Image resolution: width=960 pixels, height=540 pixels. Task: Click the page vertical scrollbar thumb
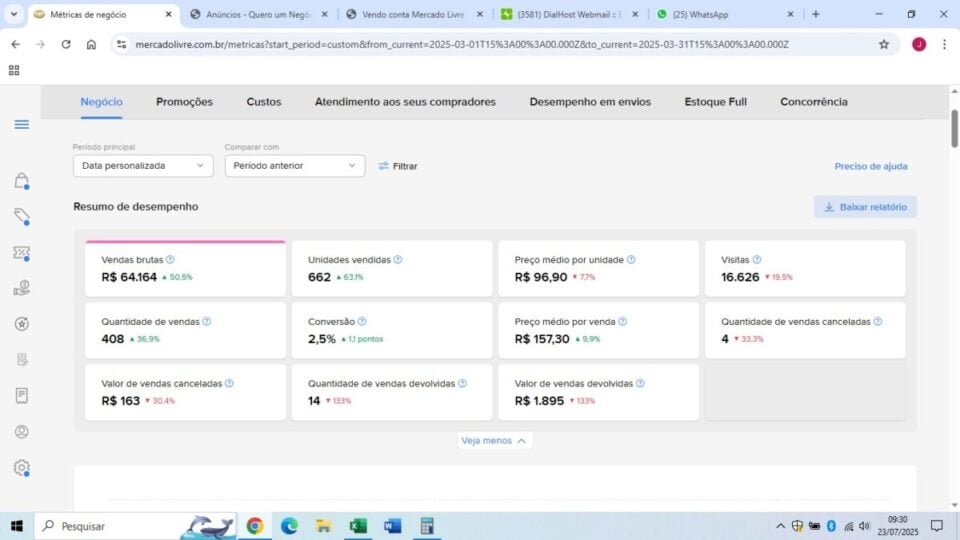(954, 129)
